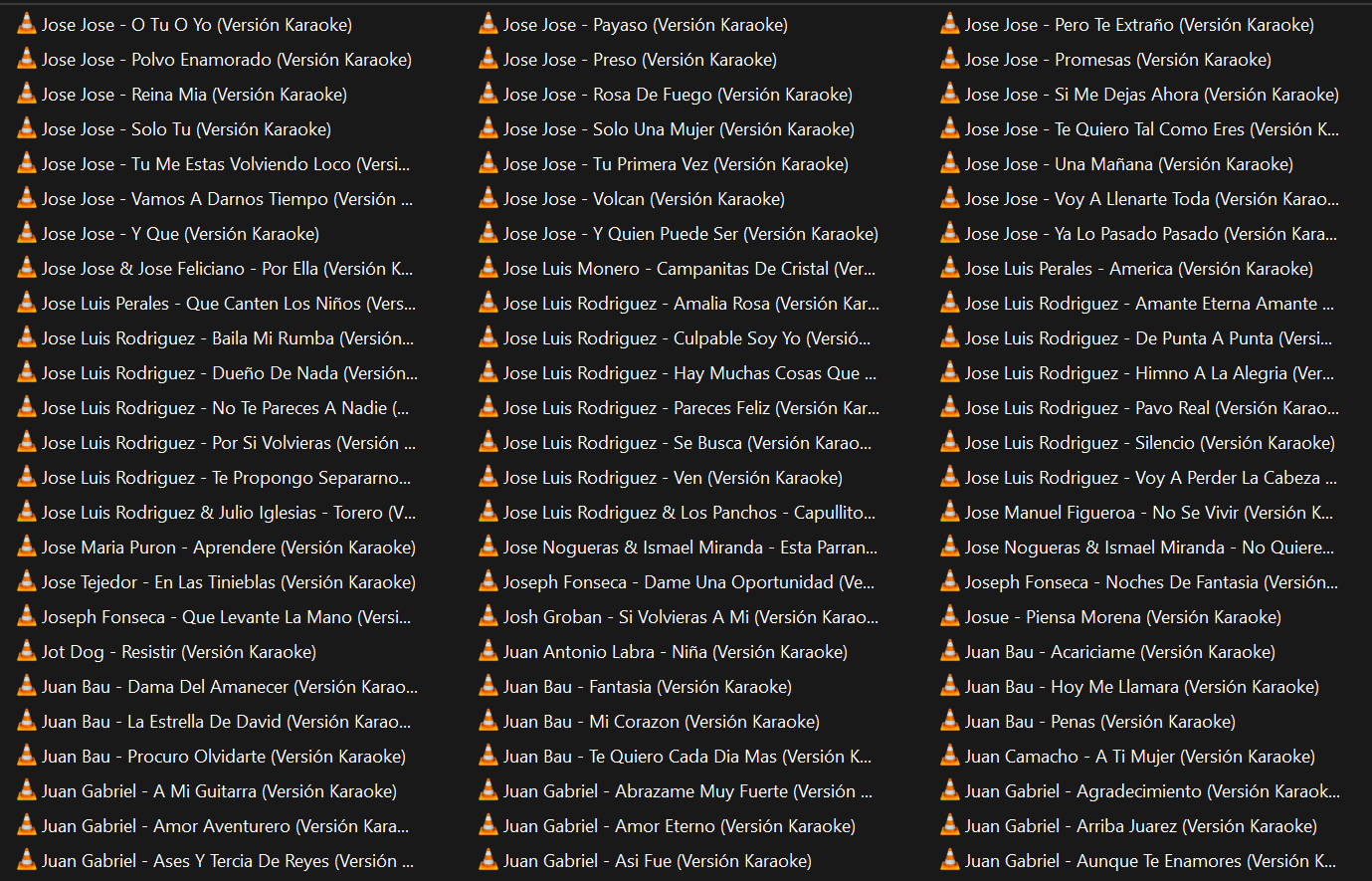Select Jose Luis Rodriguez - Ven file

673,478
